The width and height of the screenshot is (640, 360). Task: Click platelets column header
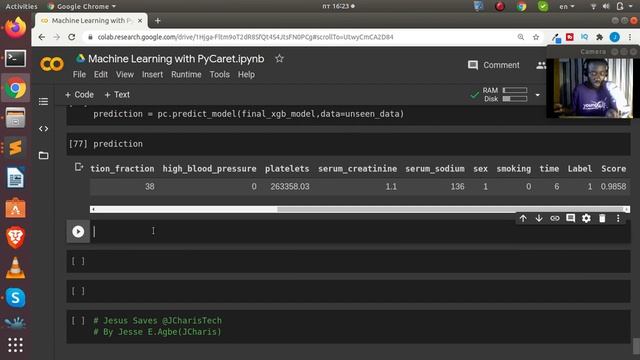pyautogui.click(x=287, y=169)
